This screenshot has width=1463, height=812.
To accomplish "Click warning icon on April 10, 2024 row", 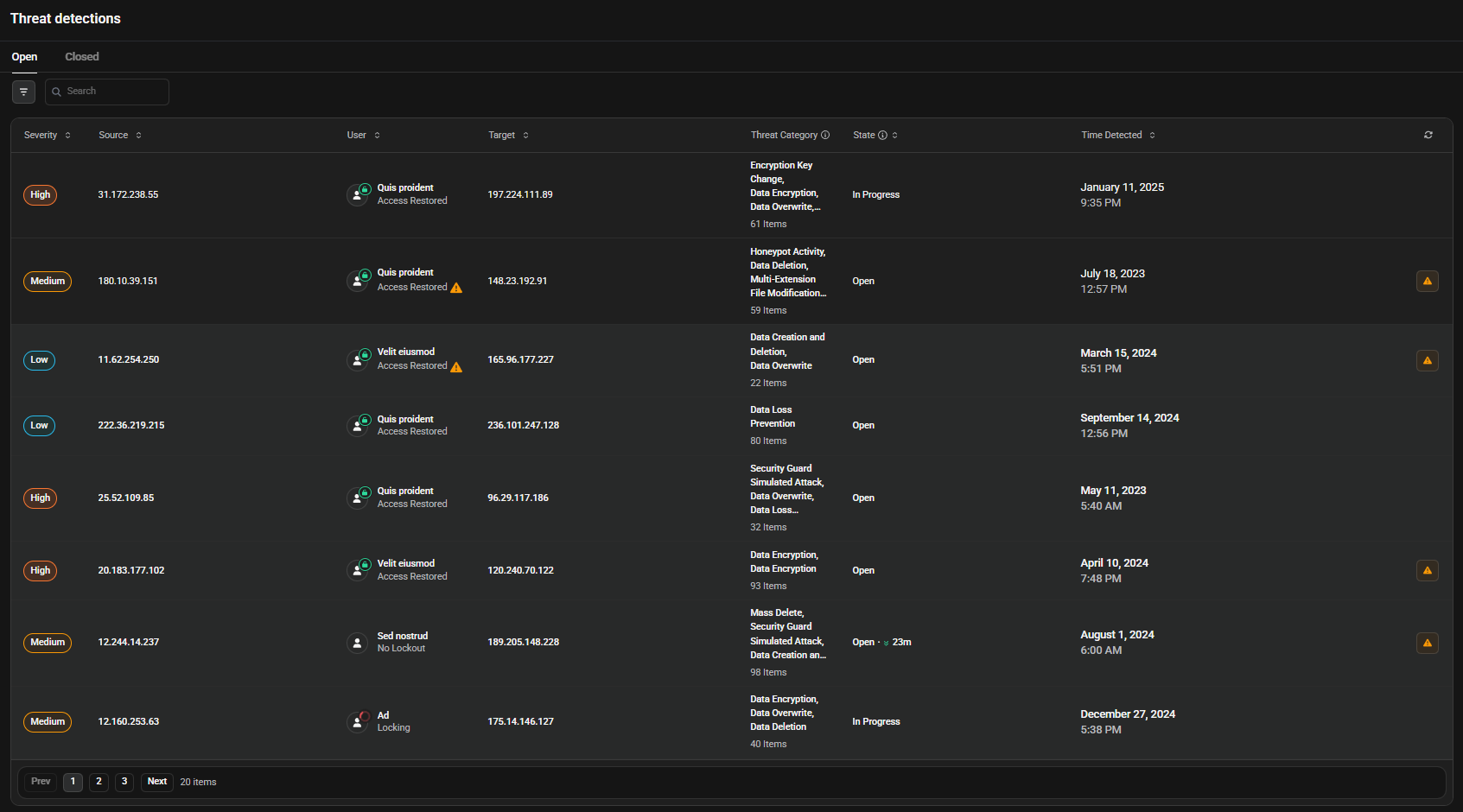I will pyautogui.click(x=1427, y=570).
